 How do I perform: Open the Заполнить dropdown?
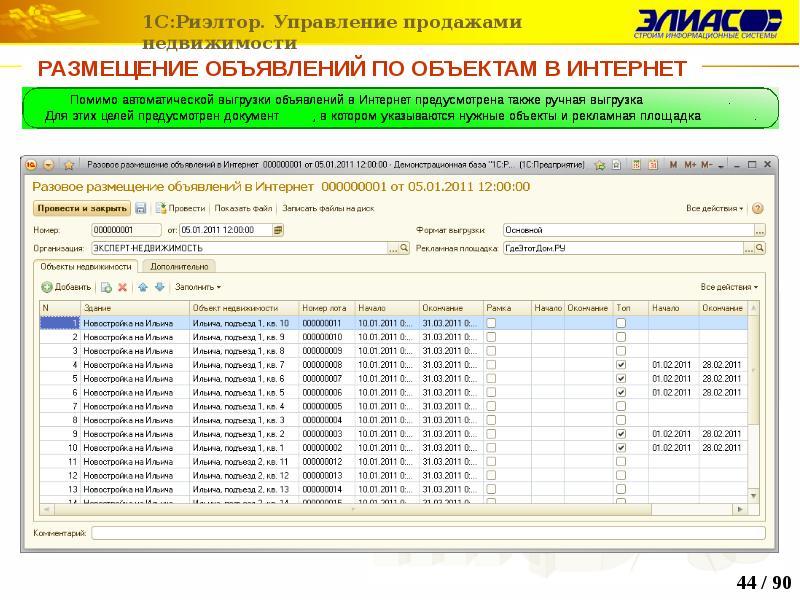point(198,287)
